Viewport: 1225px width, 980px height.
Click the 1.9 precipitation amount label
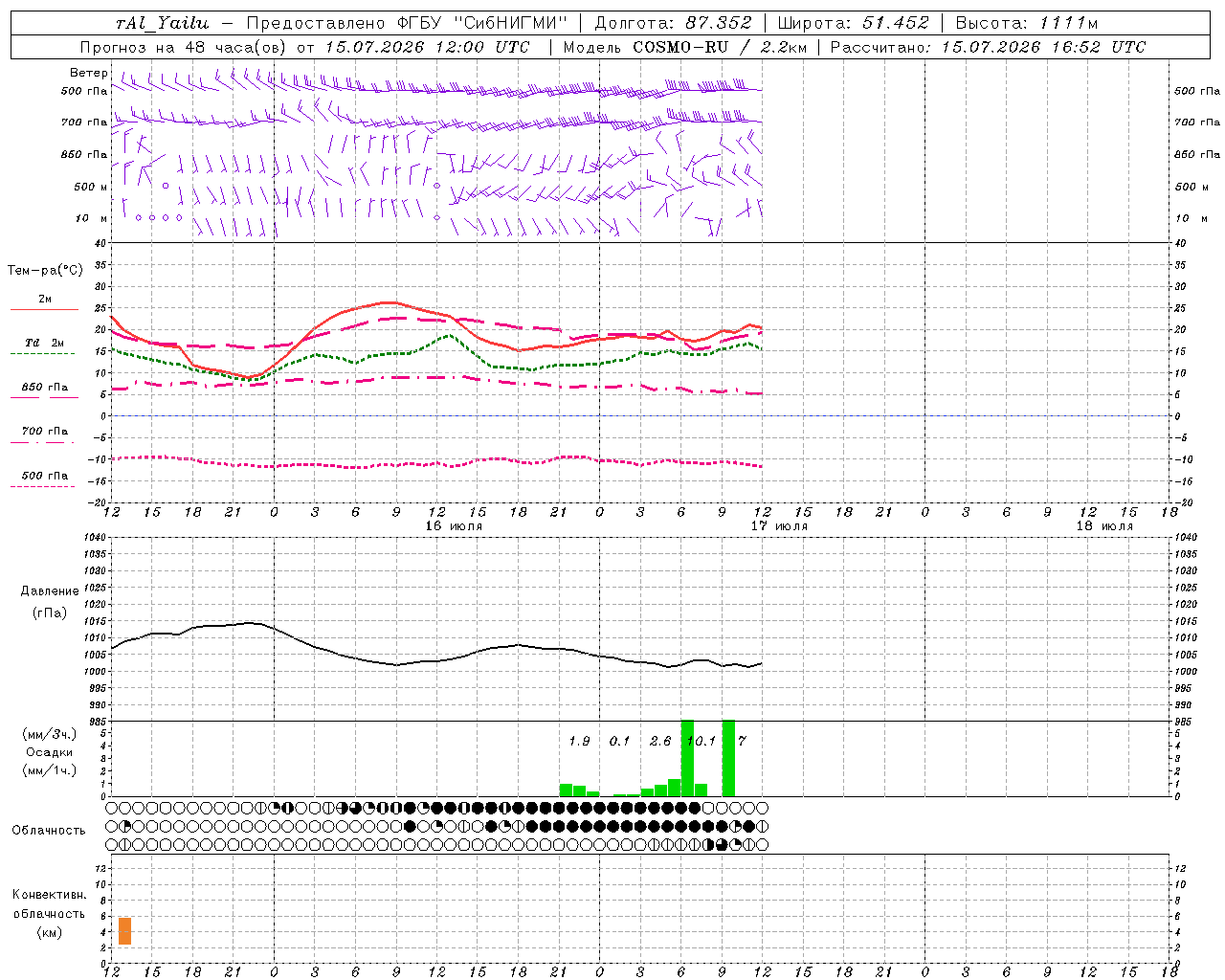pos(579,741)
